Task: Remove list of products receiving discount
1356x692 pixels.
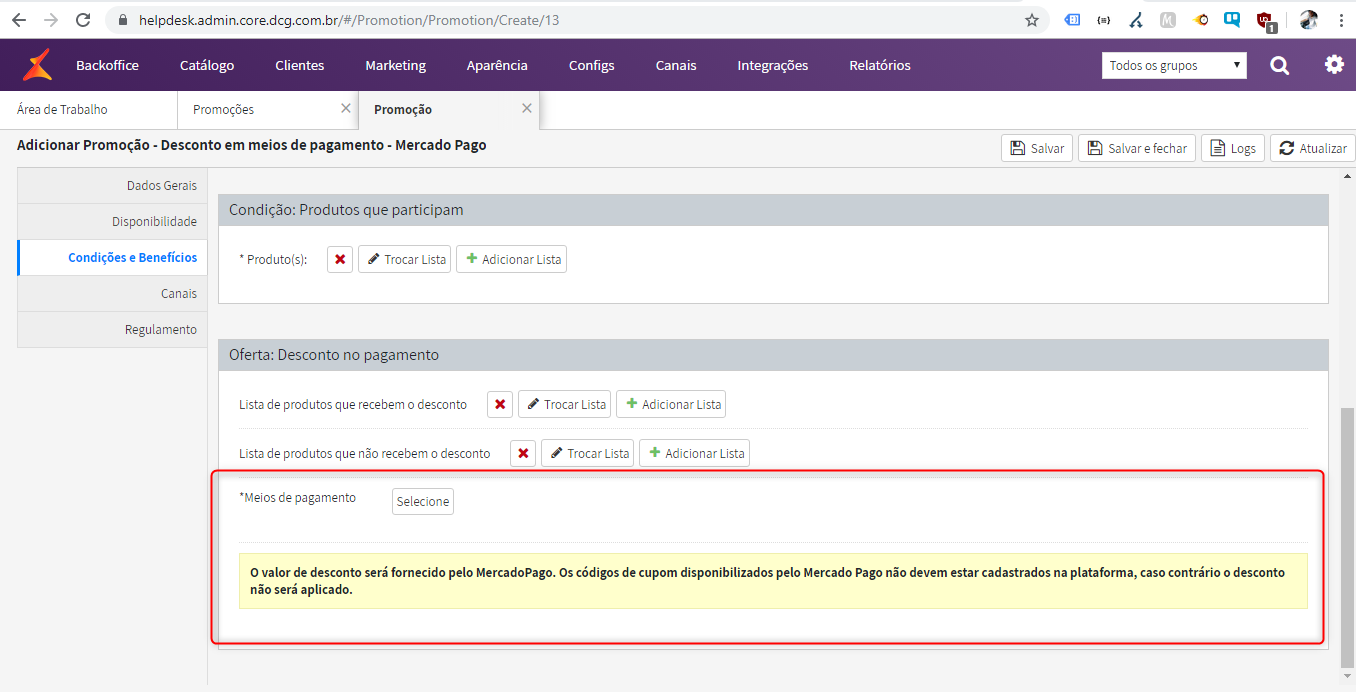Action: pyautogui.click(x=500, y=404)
